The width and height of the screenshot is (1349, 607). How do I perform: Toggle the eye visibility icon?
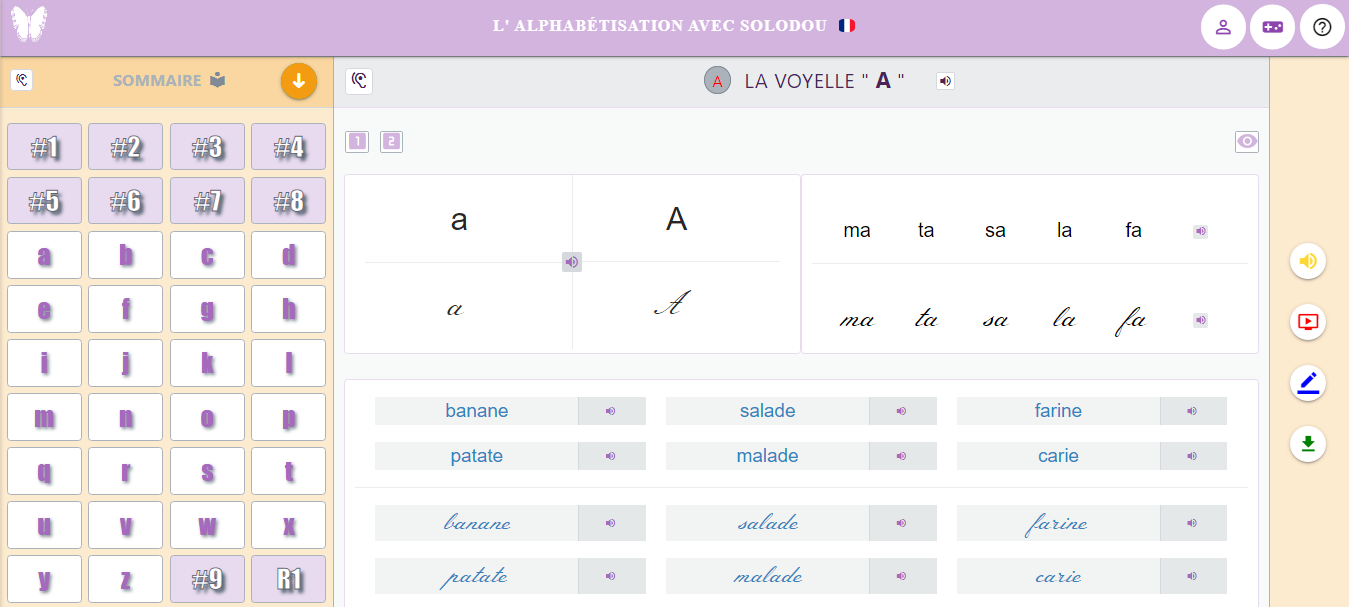(1247, 142)
